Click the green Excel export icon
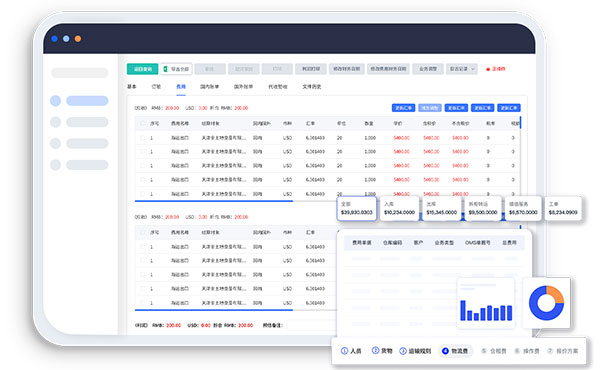600x370 pixels. click(166, 69)
